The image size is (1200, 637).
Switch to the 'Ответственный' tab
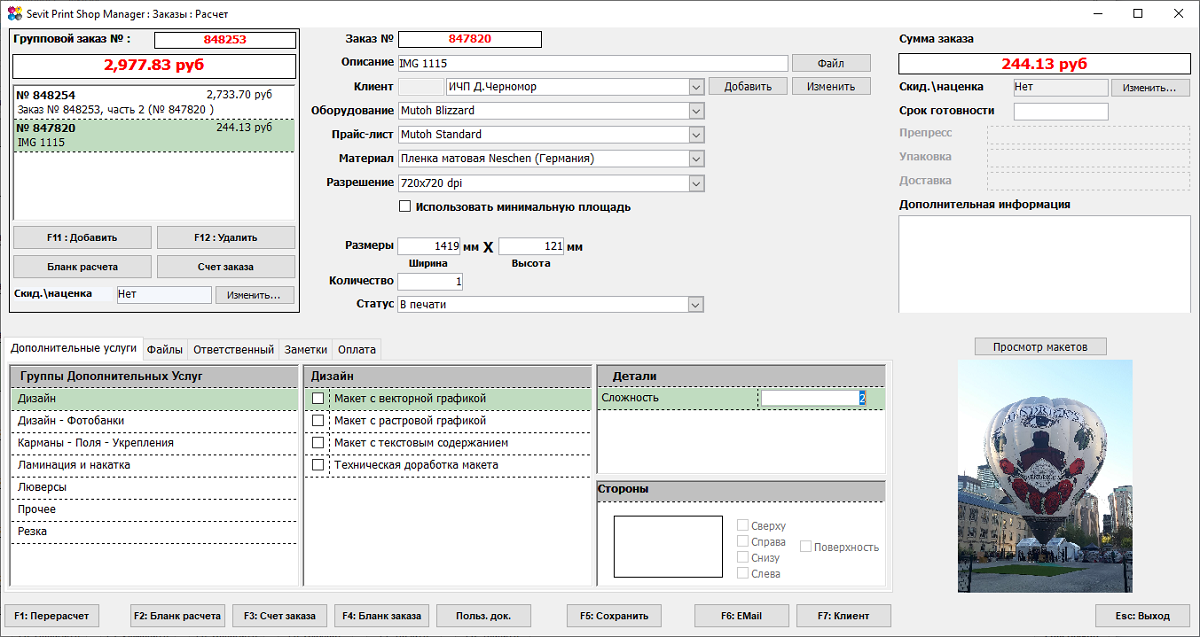pos(233,350)
